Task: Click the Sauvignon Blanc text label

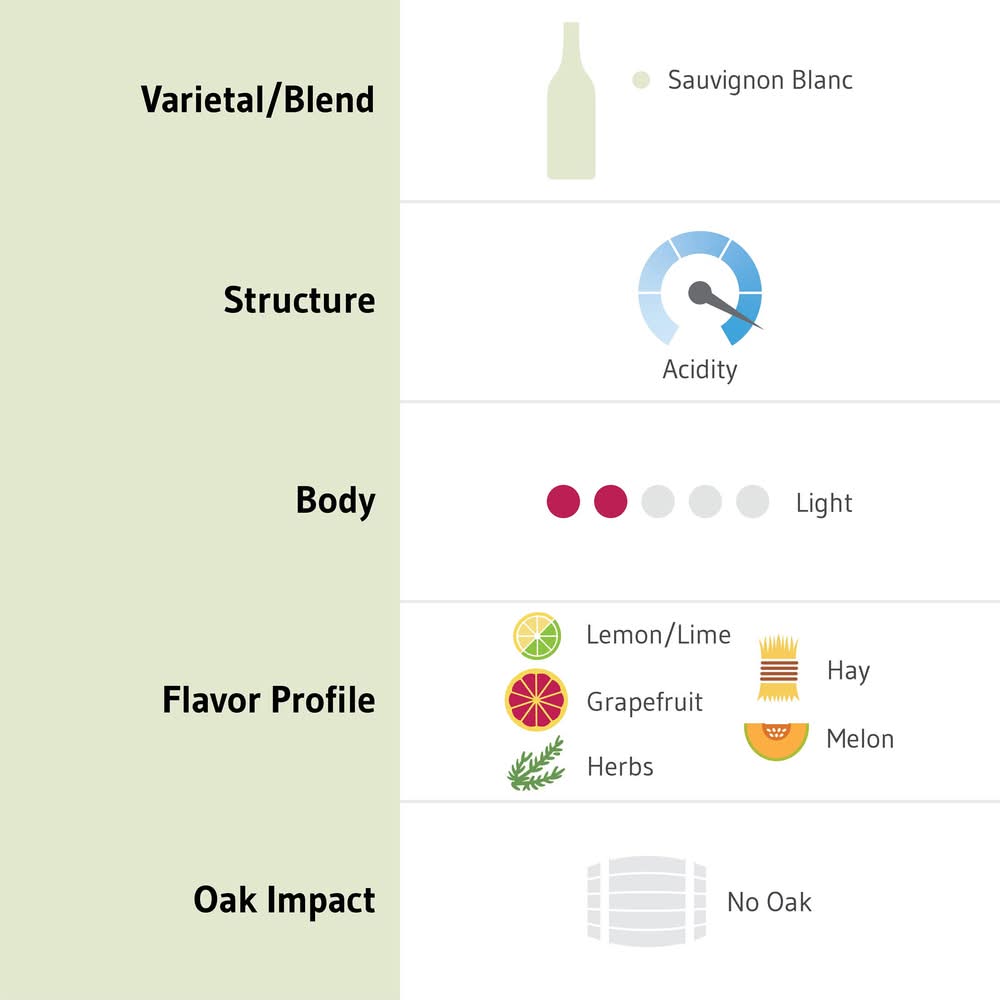Action: tap(760, 81)
